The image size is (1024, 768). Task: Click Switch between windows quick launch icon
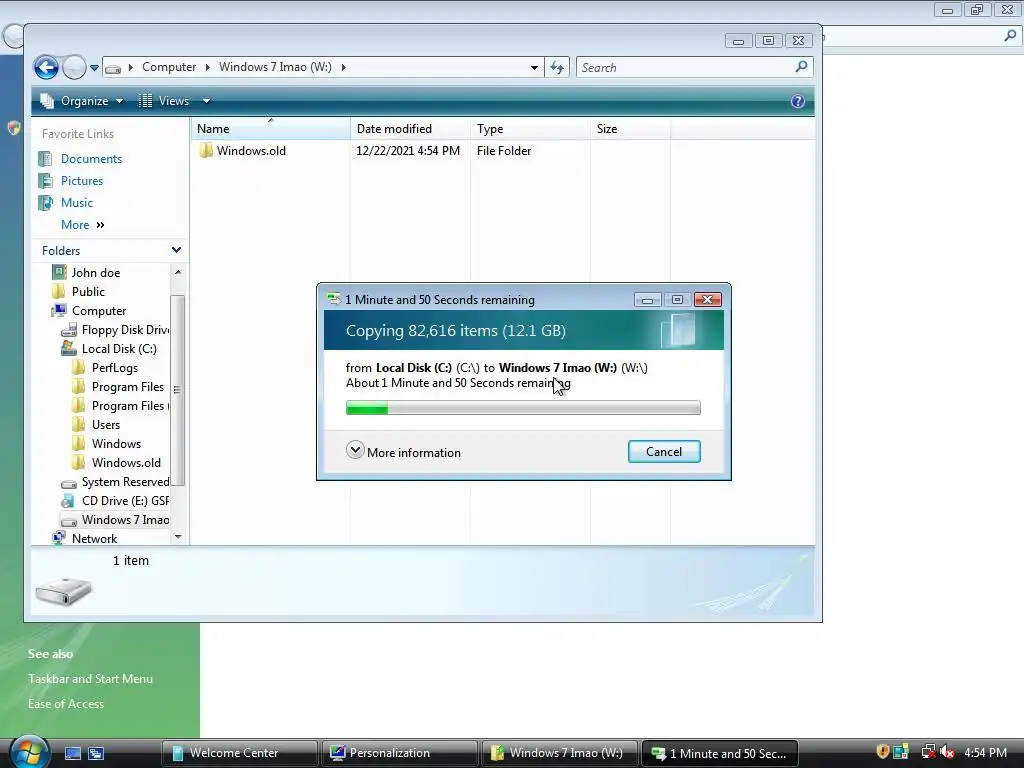point(96,753)
